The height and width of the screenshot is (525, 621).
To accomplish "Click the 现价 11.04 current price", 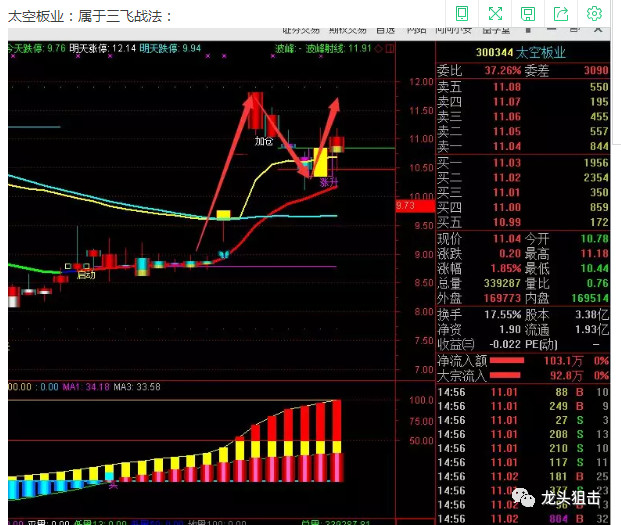I will 507,238.
